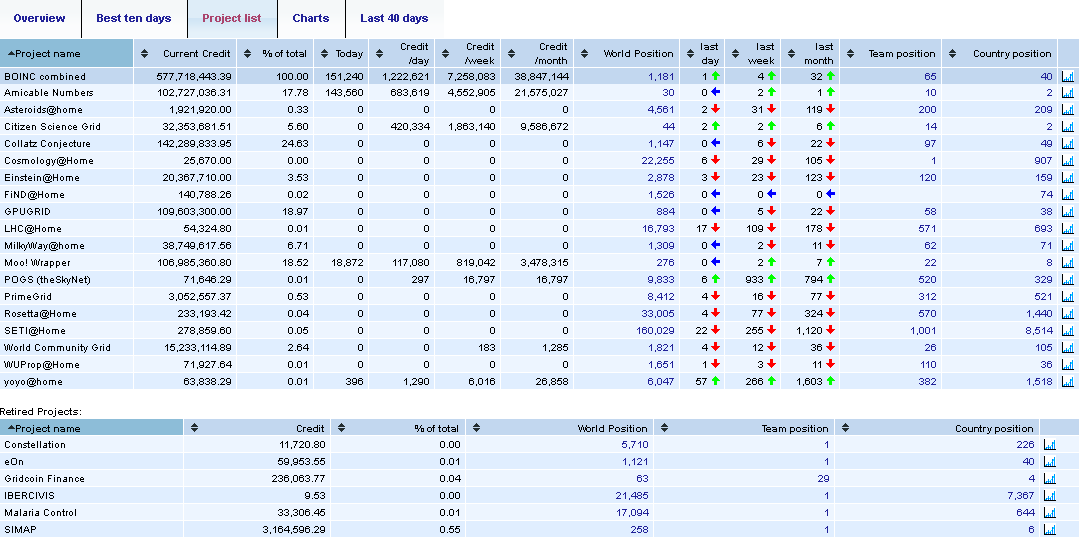Sort by Credit /day column
This screenshot has width=1079, height=538.
402,54
